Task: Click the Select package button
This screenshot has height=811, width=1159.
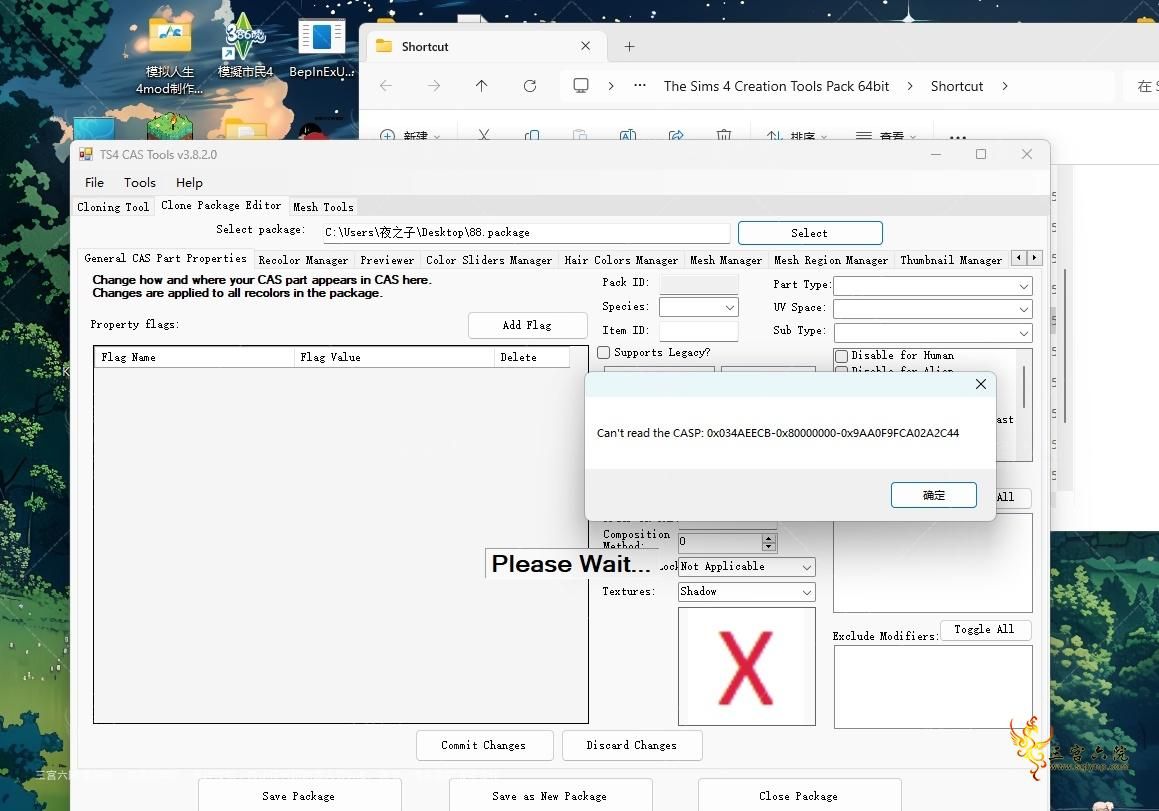Action: click(x=809, y=233)
